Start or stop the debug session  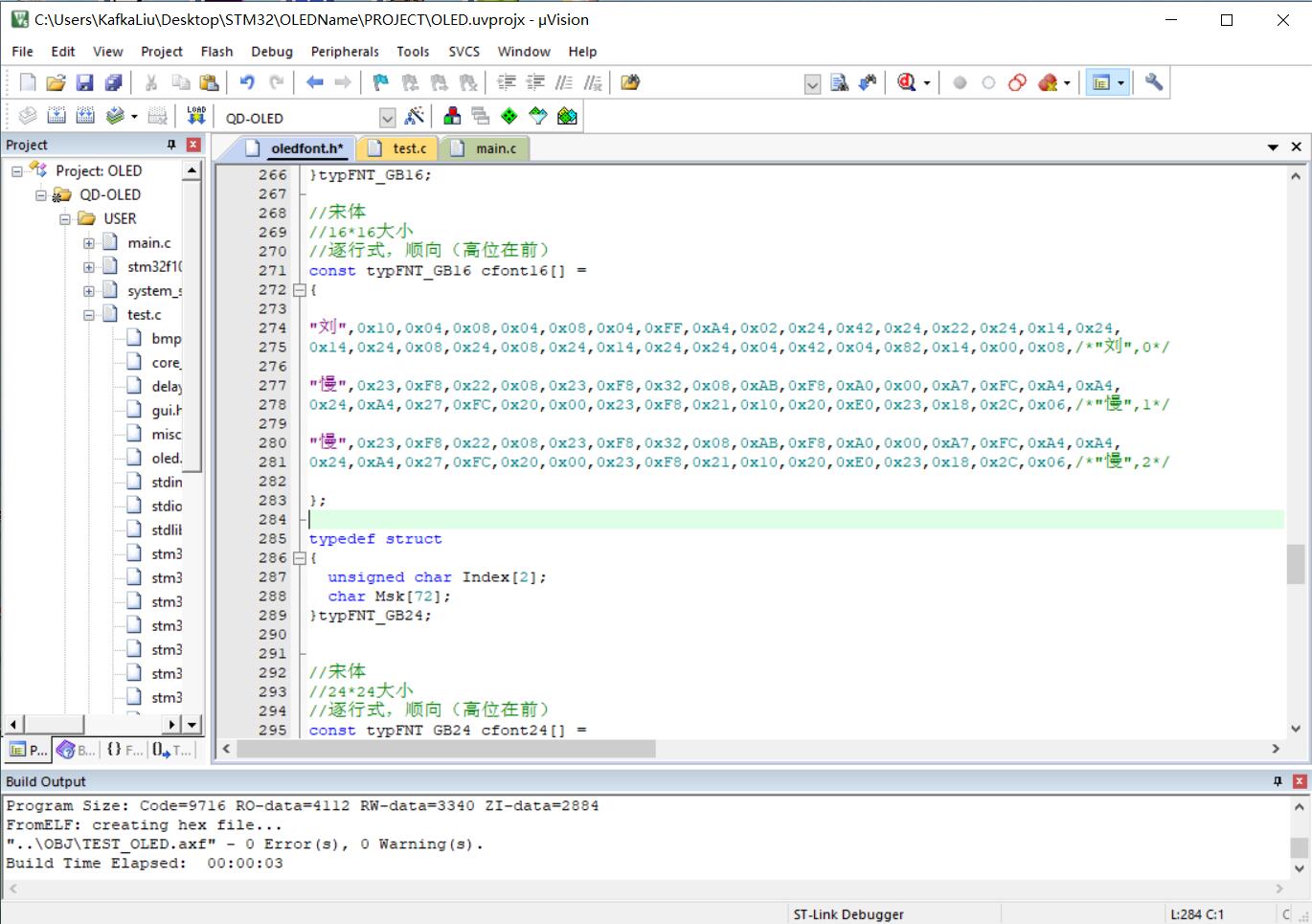pyautogui.click(x=906, y=83)
